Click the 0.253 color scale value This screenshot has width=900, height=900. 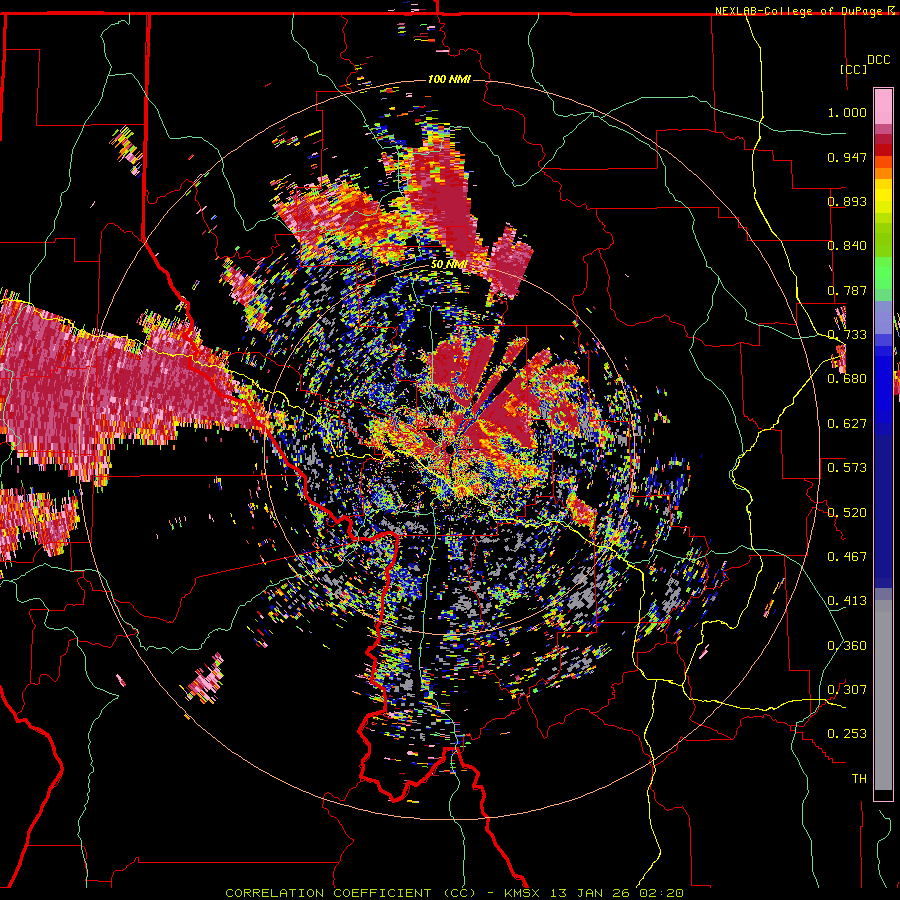[847, 734]
